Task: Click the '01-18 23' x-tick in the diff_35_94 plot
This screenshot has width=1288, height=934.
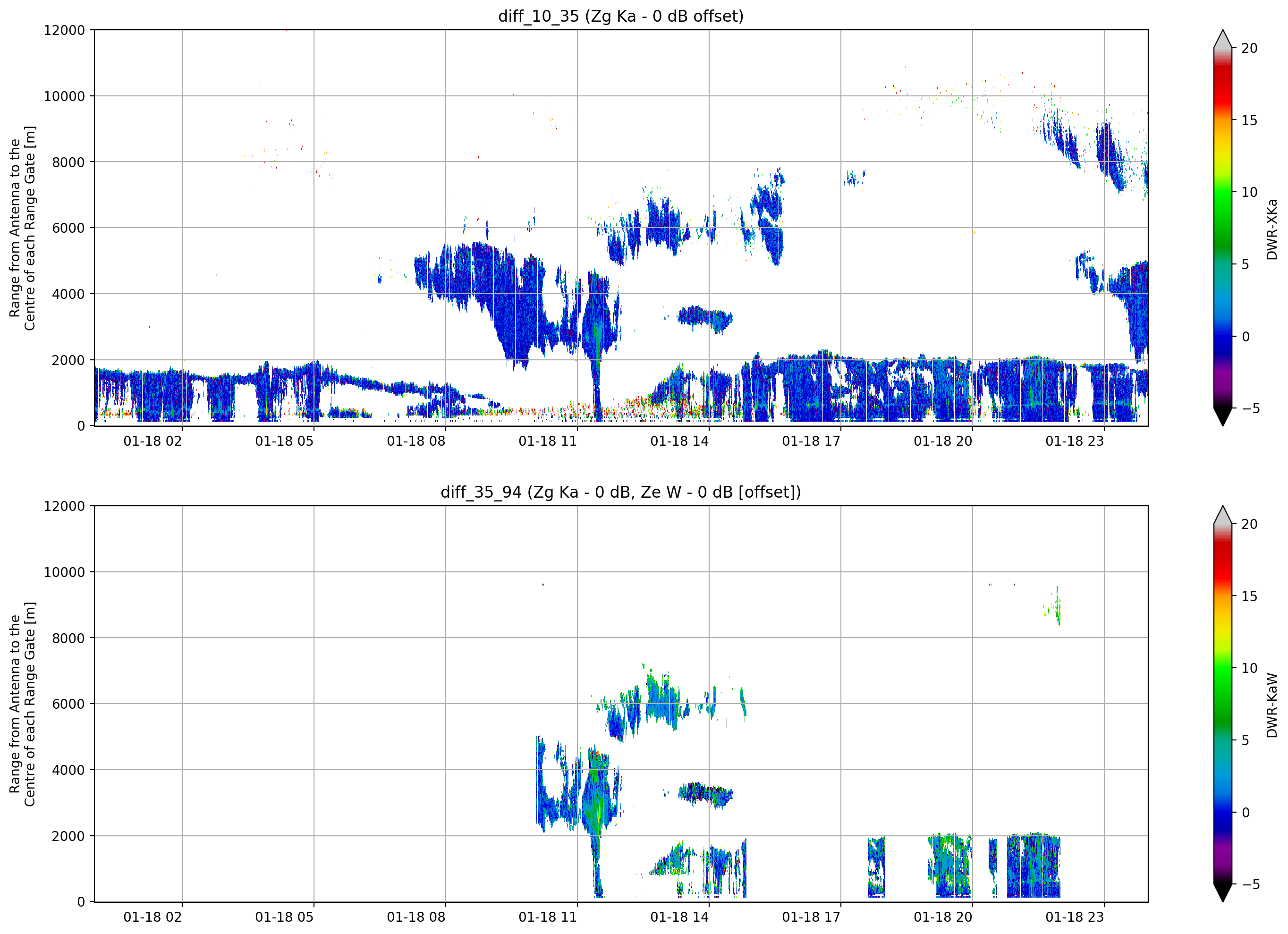Action: (1075, 917)
